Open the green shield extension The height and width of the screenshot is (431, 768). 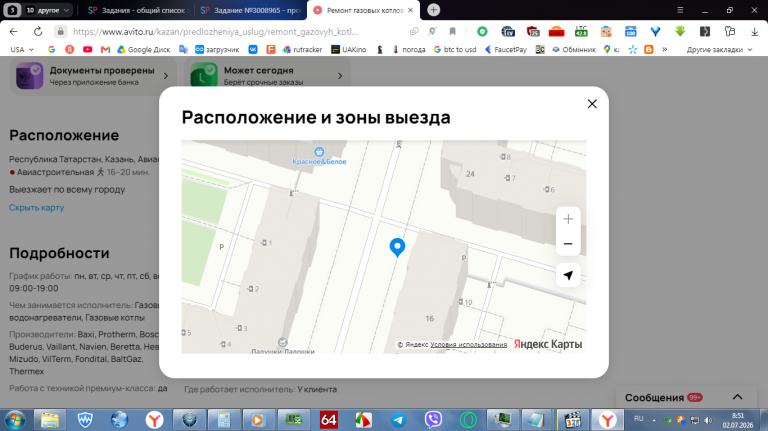tap(482, 31)
